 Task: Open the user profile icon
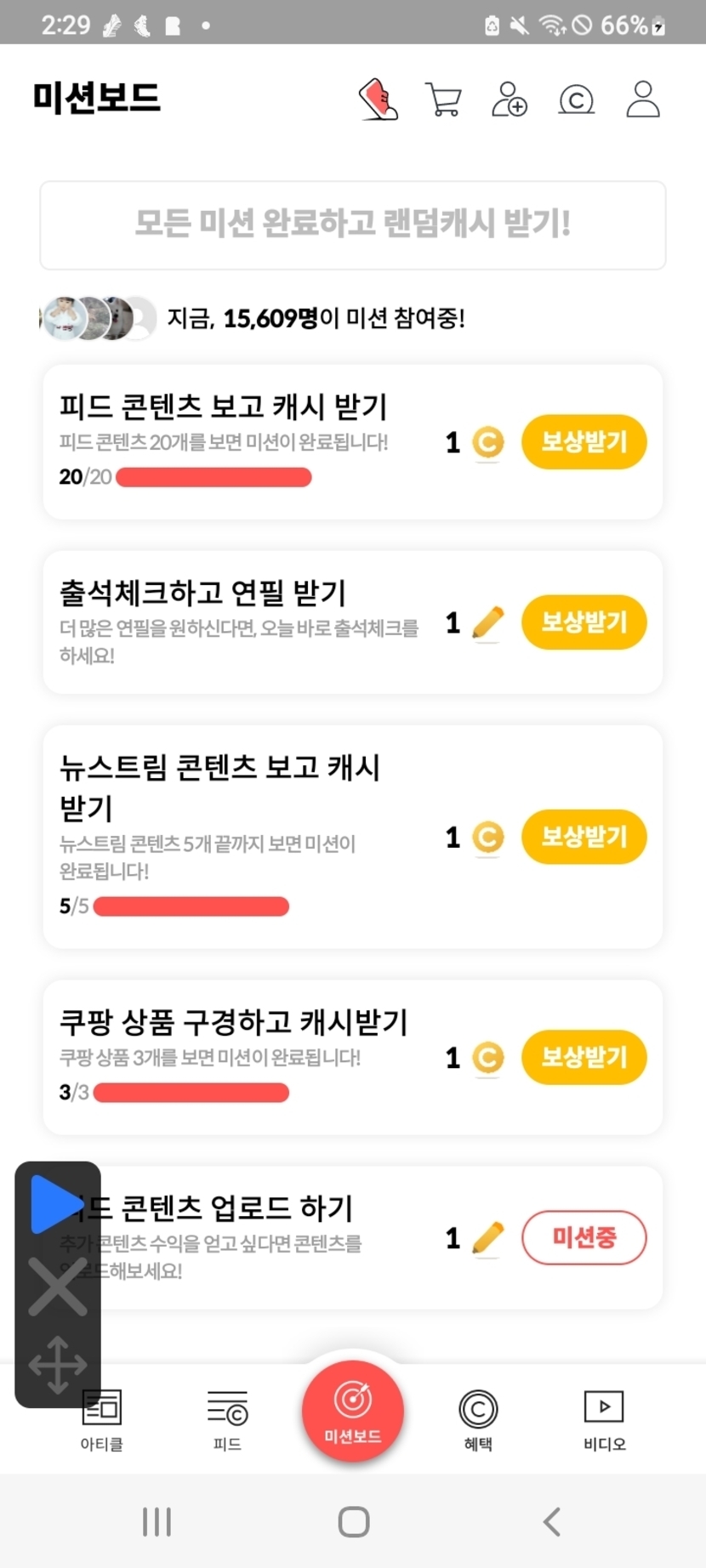click(x=643, y=99)
